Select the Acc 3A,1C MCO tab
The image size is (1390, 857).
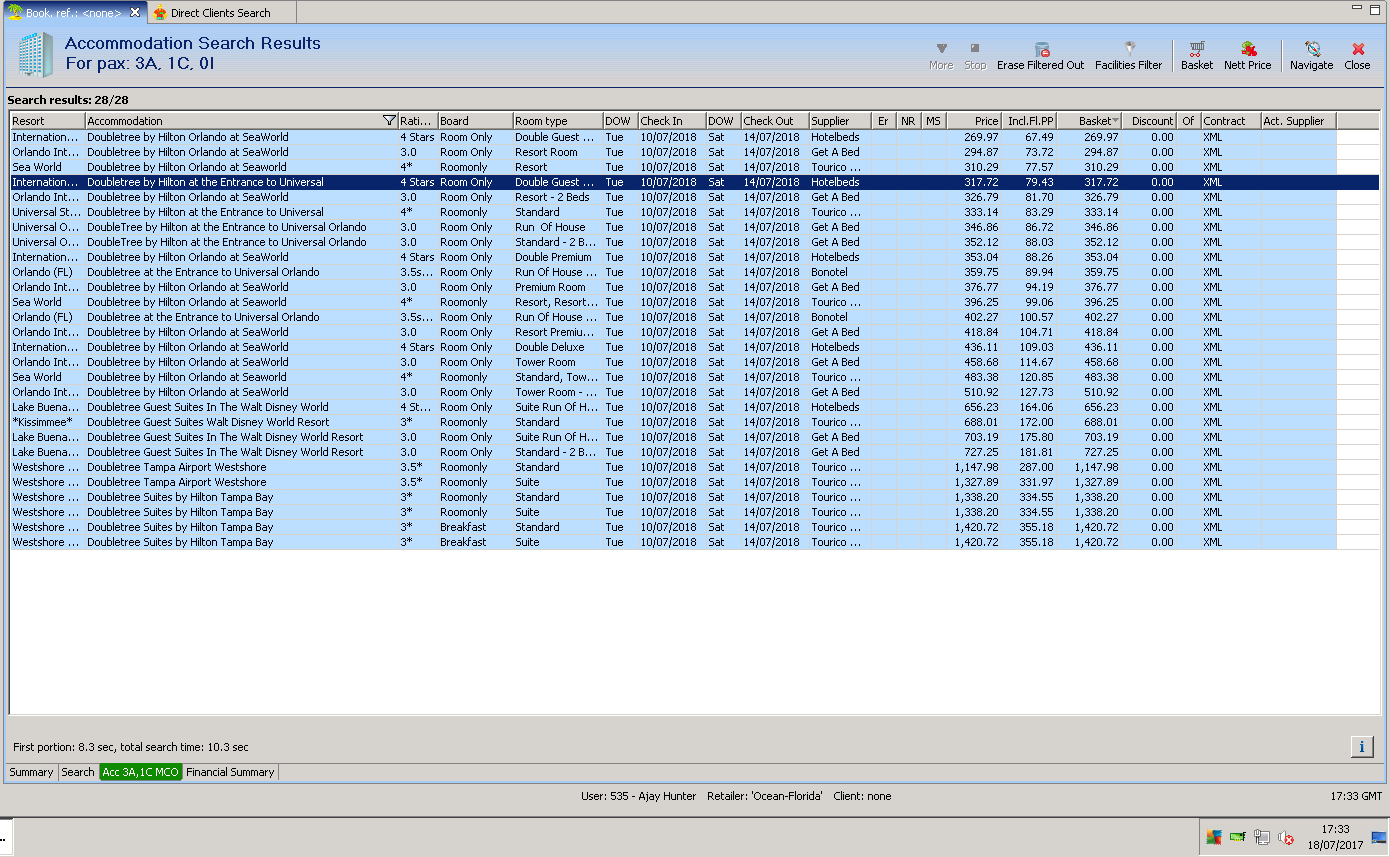click(x=141, y=772)
